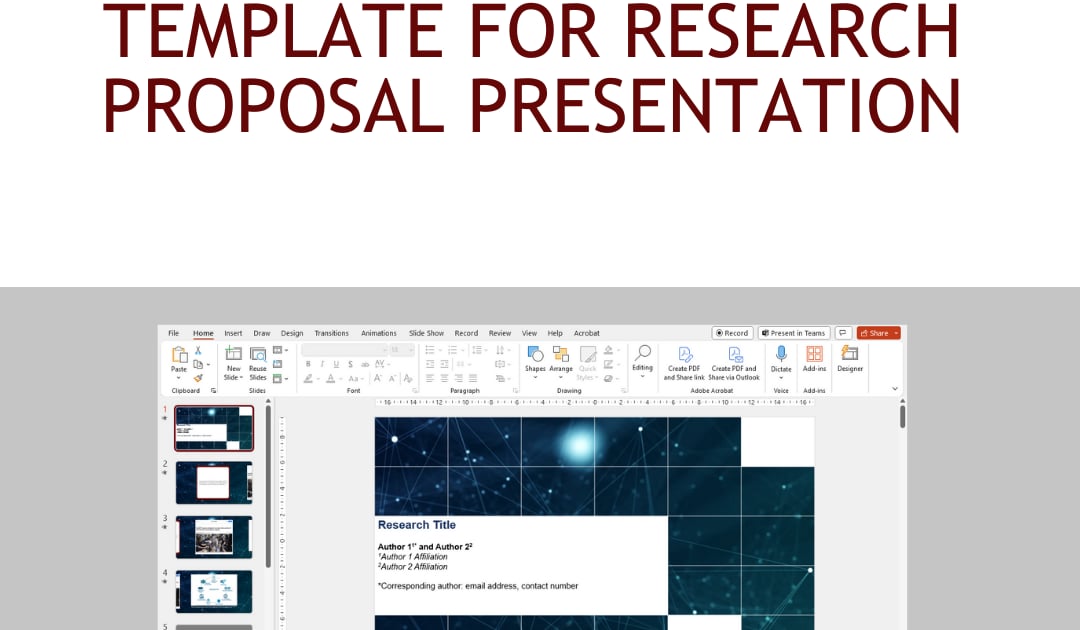Toggle italic formatting
The height and width of the screenshot is (630, 1080).
tap(322, 363)
